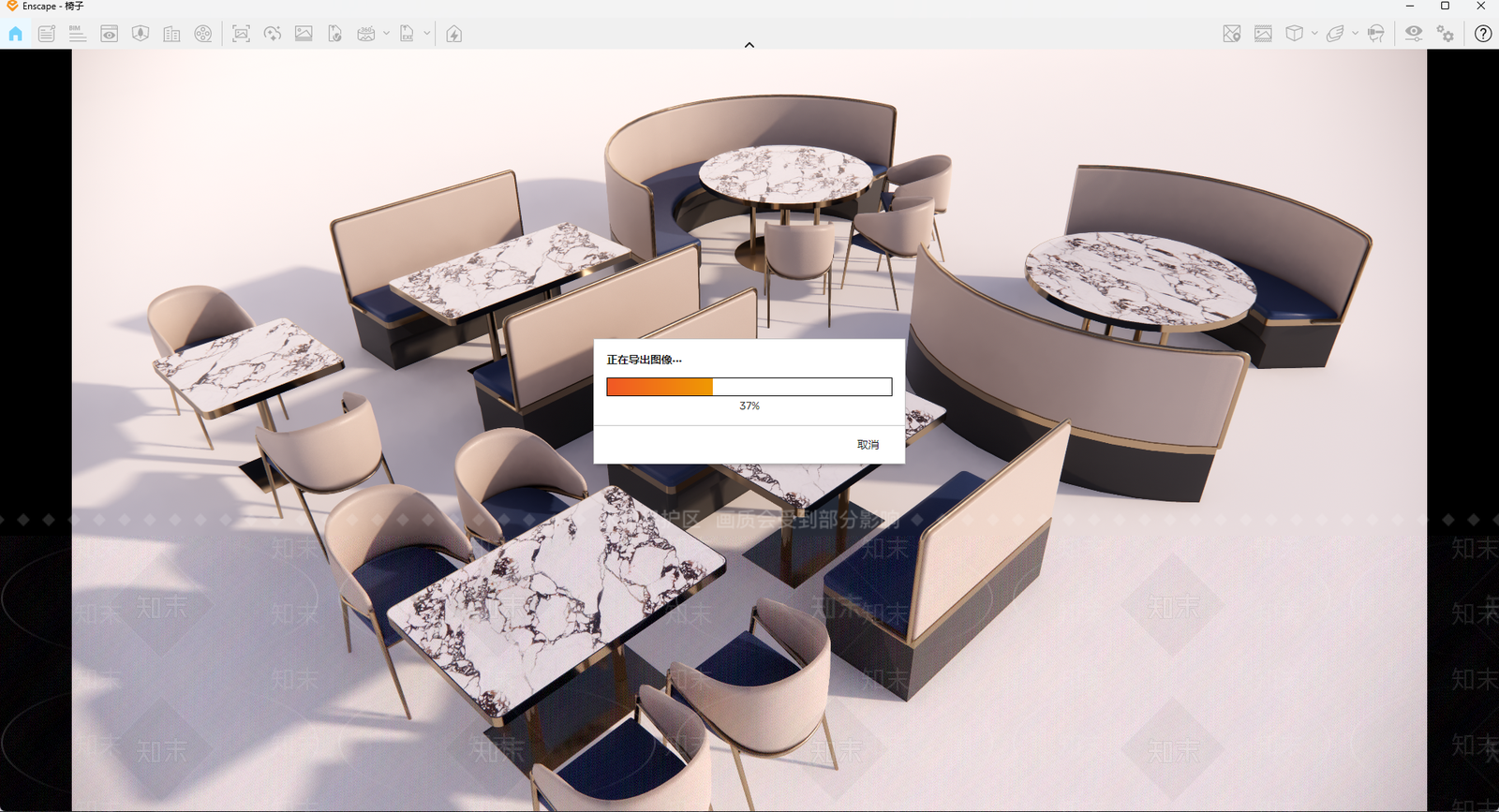Screen dimensions: 1499x812
Task: Toggle the safe frame picture icon
Action: click(1263, 34)
